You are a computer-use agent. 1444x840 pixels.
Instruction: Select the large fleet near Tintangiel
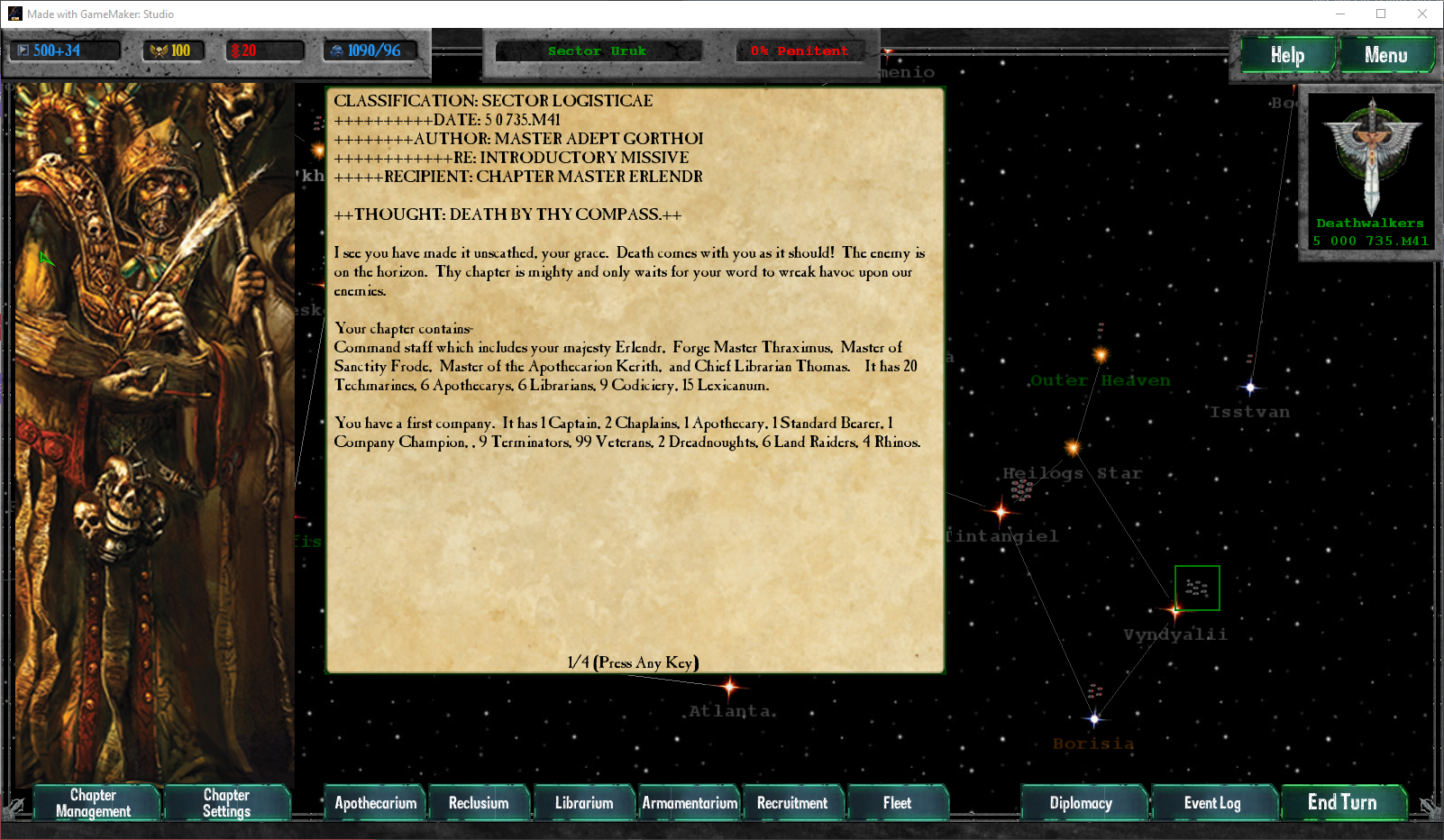click(1021, 489)
